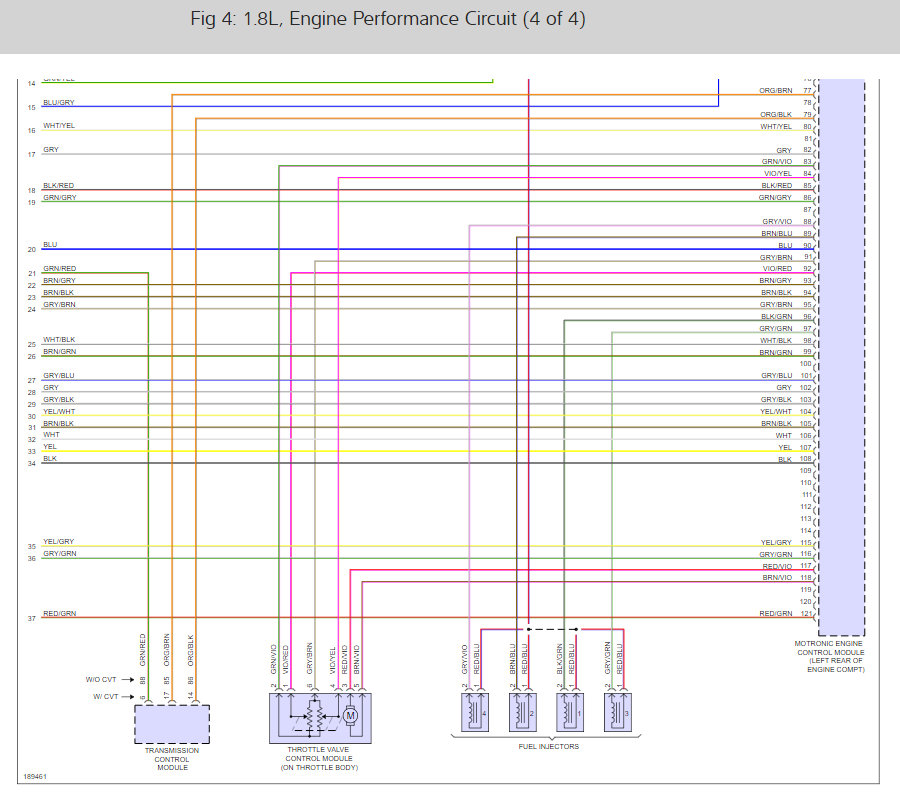Select the FUEL INJECTORS label

[549, 747]
